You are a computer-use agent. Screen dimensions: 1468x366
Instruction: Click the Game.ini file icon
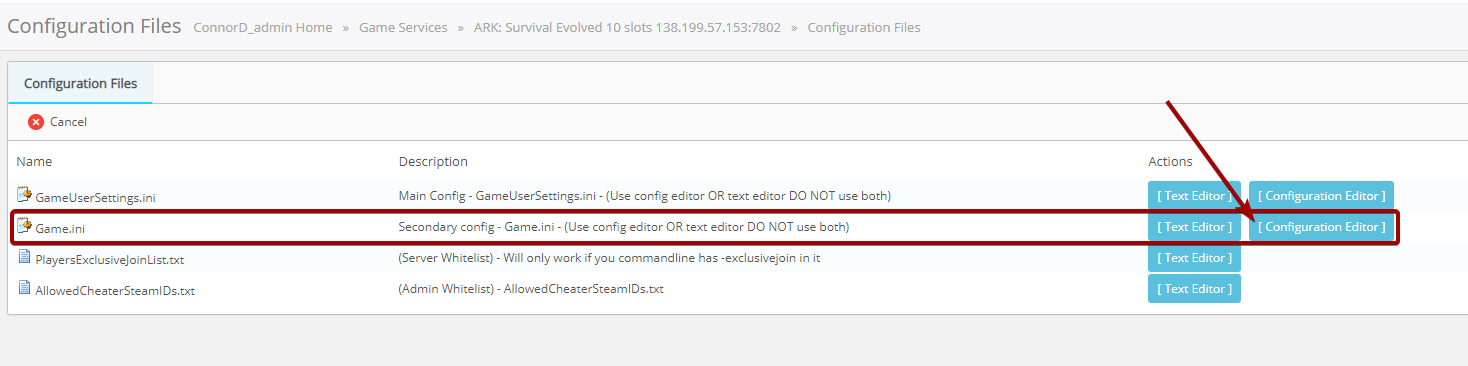point(25,227)
